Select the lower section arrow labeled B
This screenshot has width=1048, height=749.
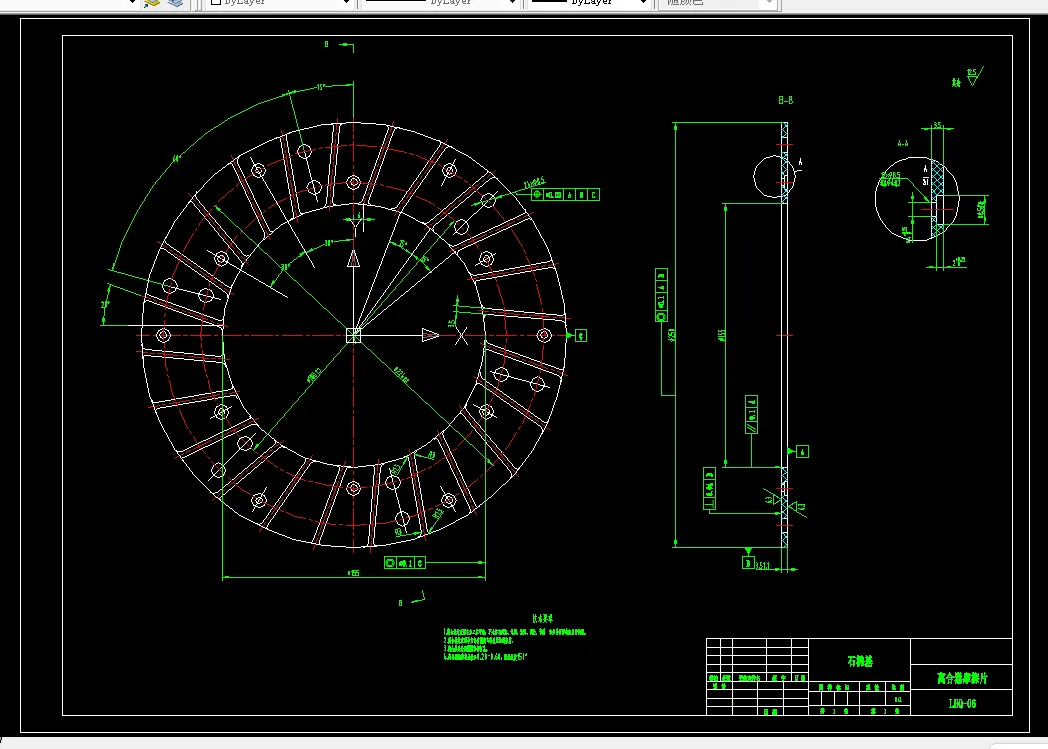click(x=418, y=598)
